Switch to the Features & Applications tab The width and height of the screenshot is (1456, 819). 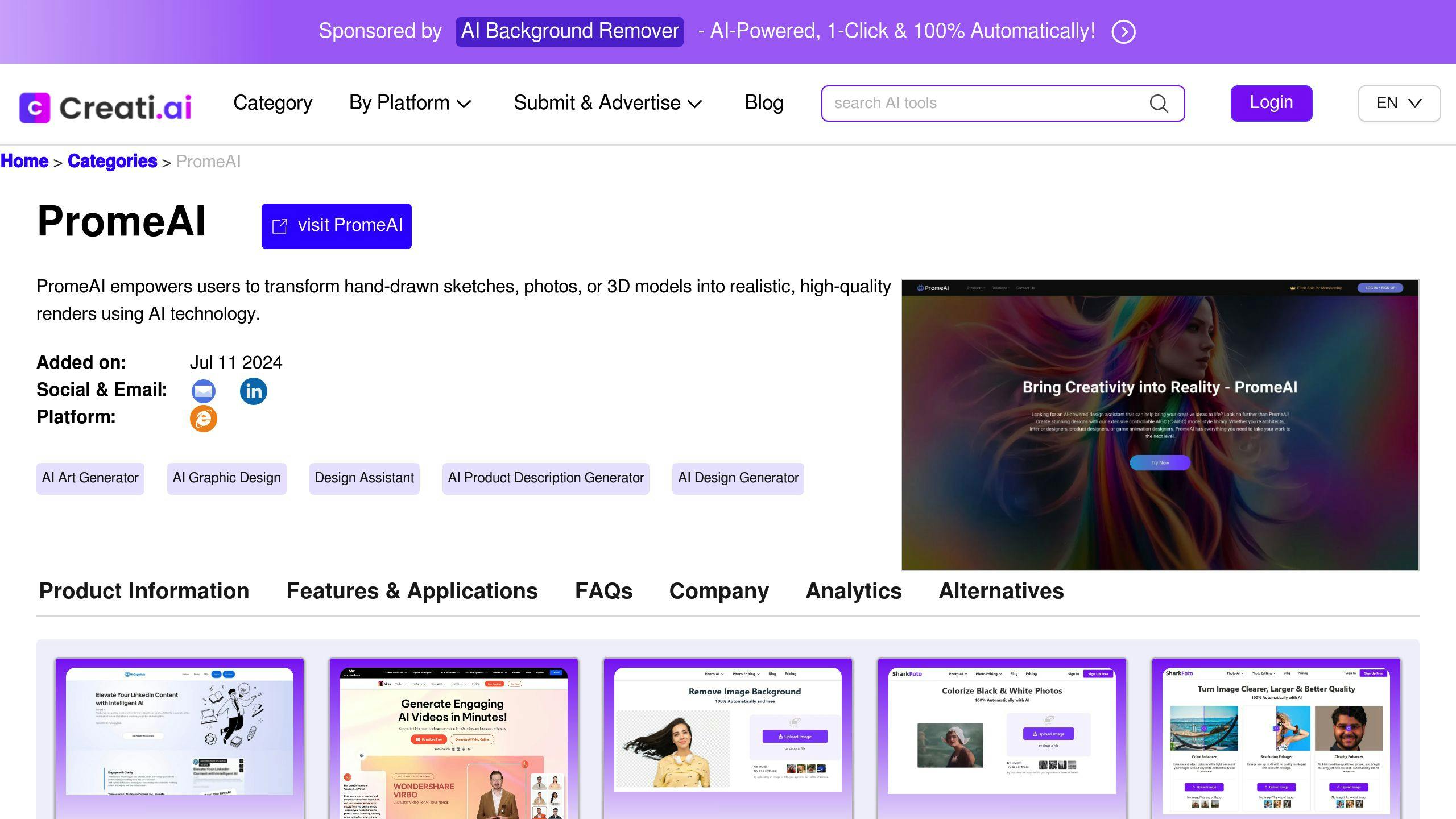point(412,591)
